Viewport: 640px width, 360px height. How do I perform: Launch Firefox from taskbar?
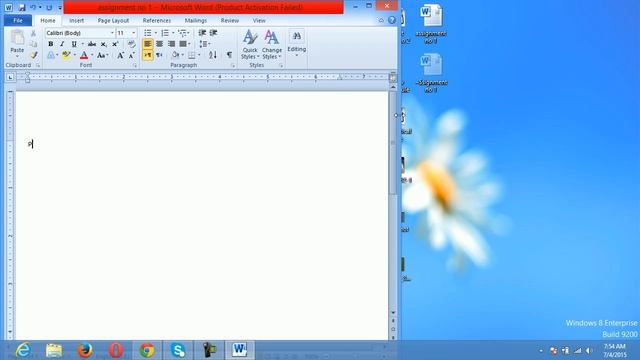tap(85, 350)
